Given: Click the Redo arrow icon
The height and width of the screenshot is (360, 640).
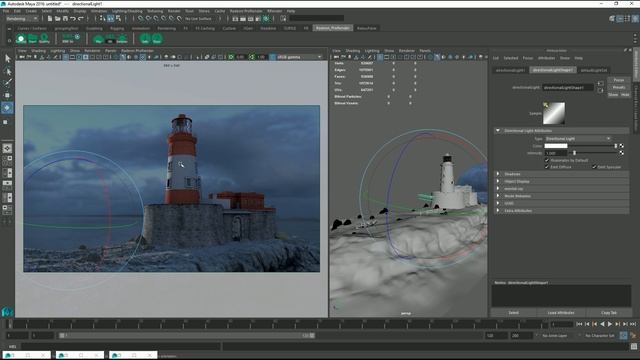Looking at the screenshot, I should click(80, 18).
